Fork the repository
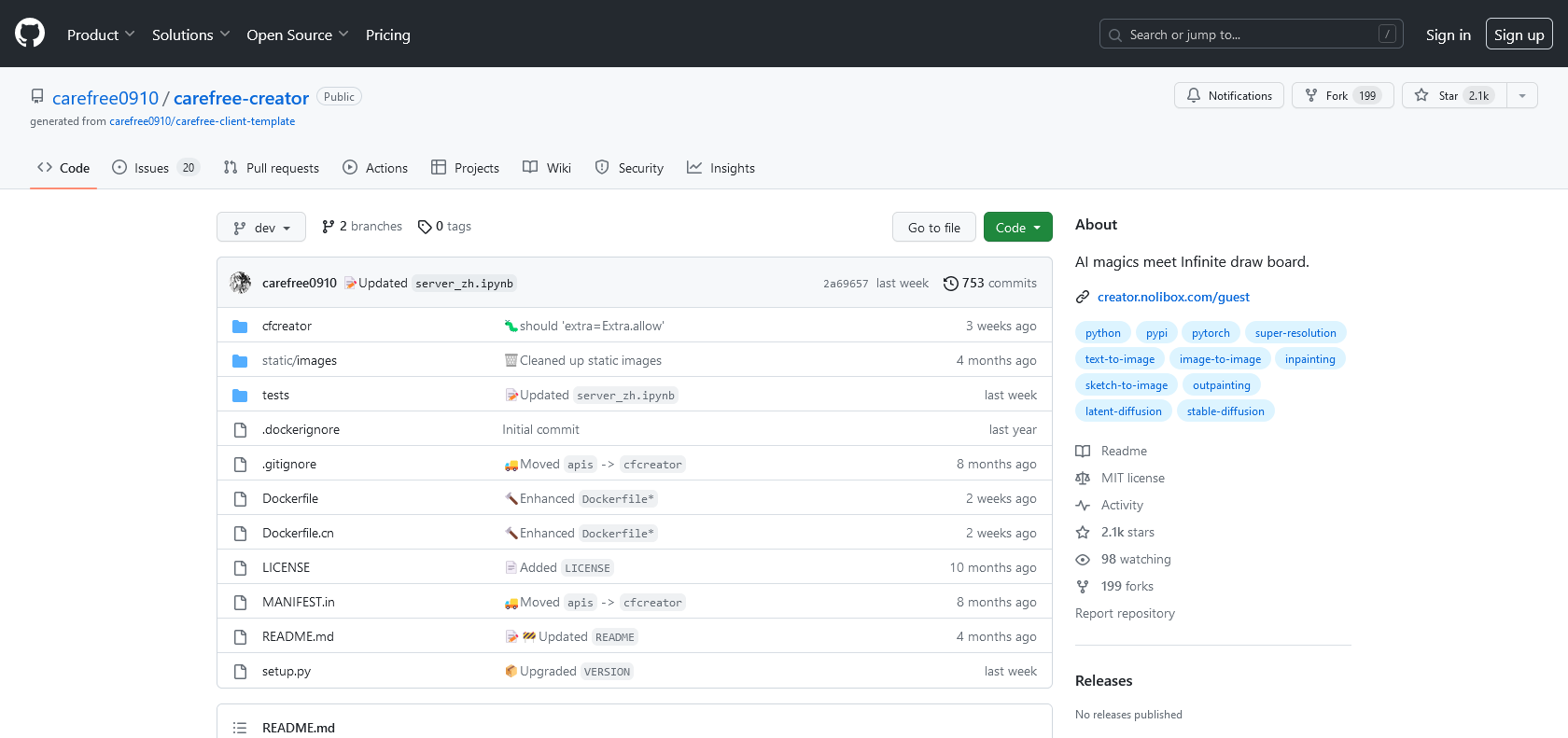Screen dimensions: 1568x738 pos(1342,95)
